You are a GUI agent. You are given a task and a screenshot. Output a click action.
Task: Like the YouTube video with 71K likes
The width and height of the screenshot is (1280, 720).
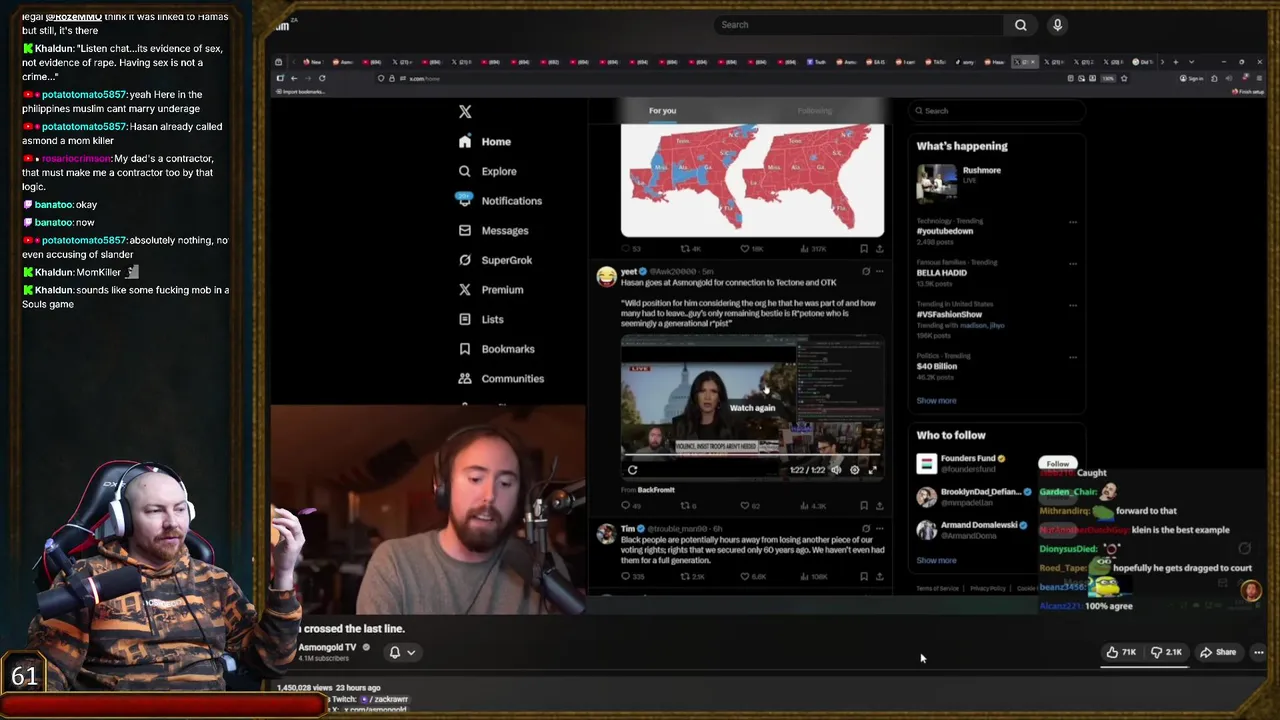point(1122,652)
